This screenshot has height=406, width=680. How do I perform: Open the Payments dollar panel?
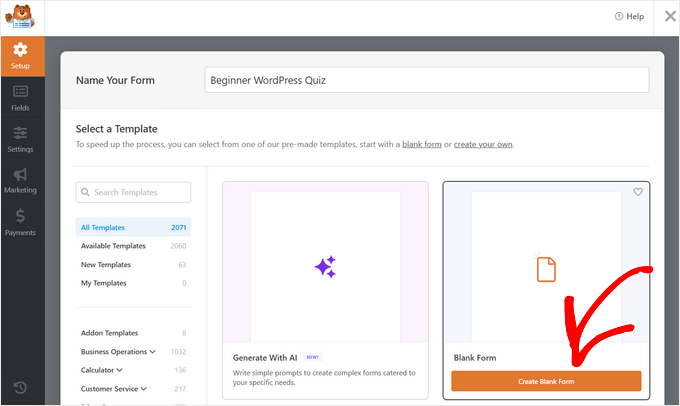(x=20, y=223)
